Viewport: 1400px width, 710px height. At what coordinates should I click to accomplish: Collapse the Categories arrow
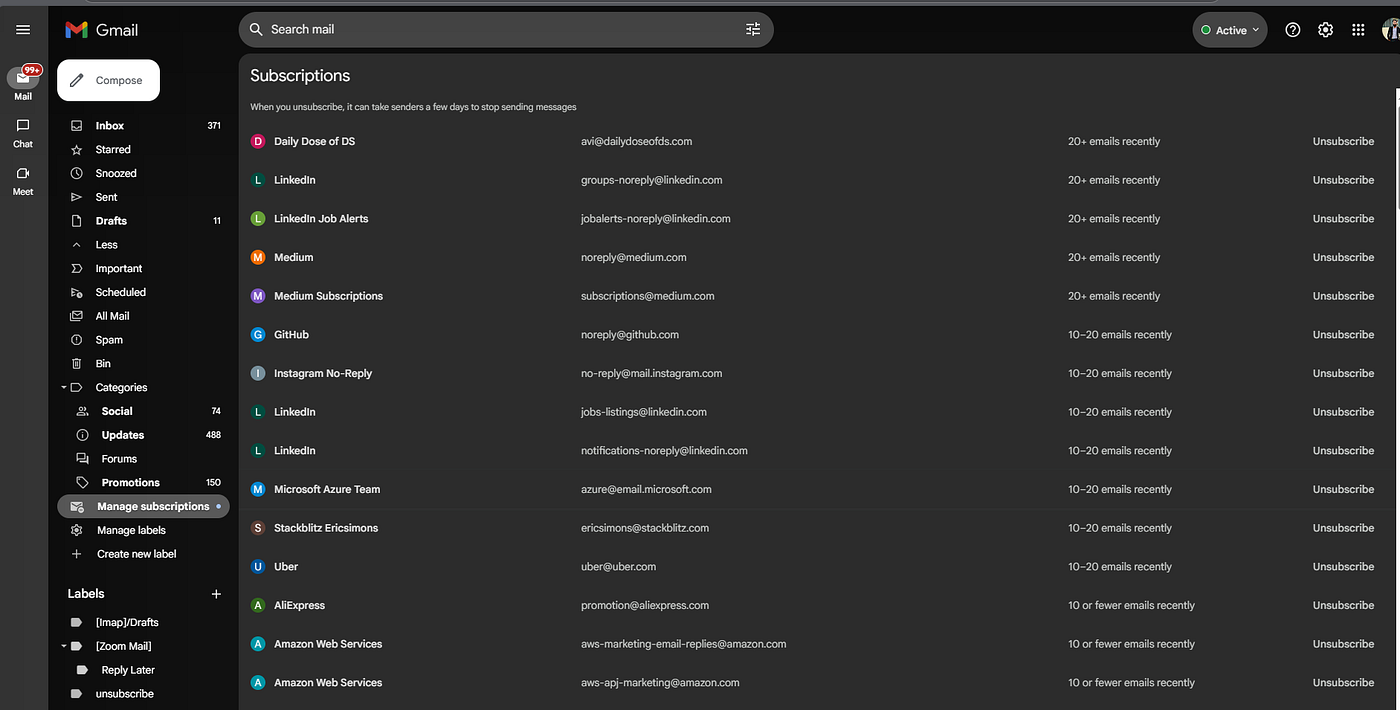coord(64,388)
